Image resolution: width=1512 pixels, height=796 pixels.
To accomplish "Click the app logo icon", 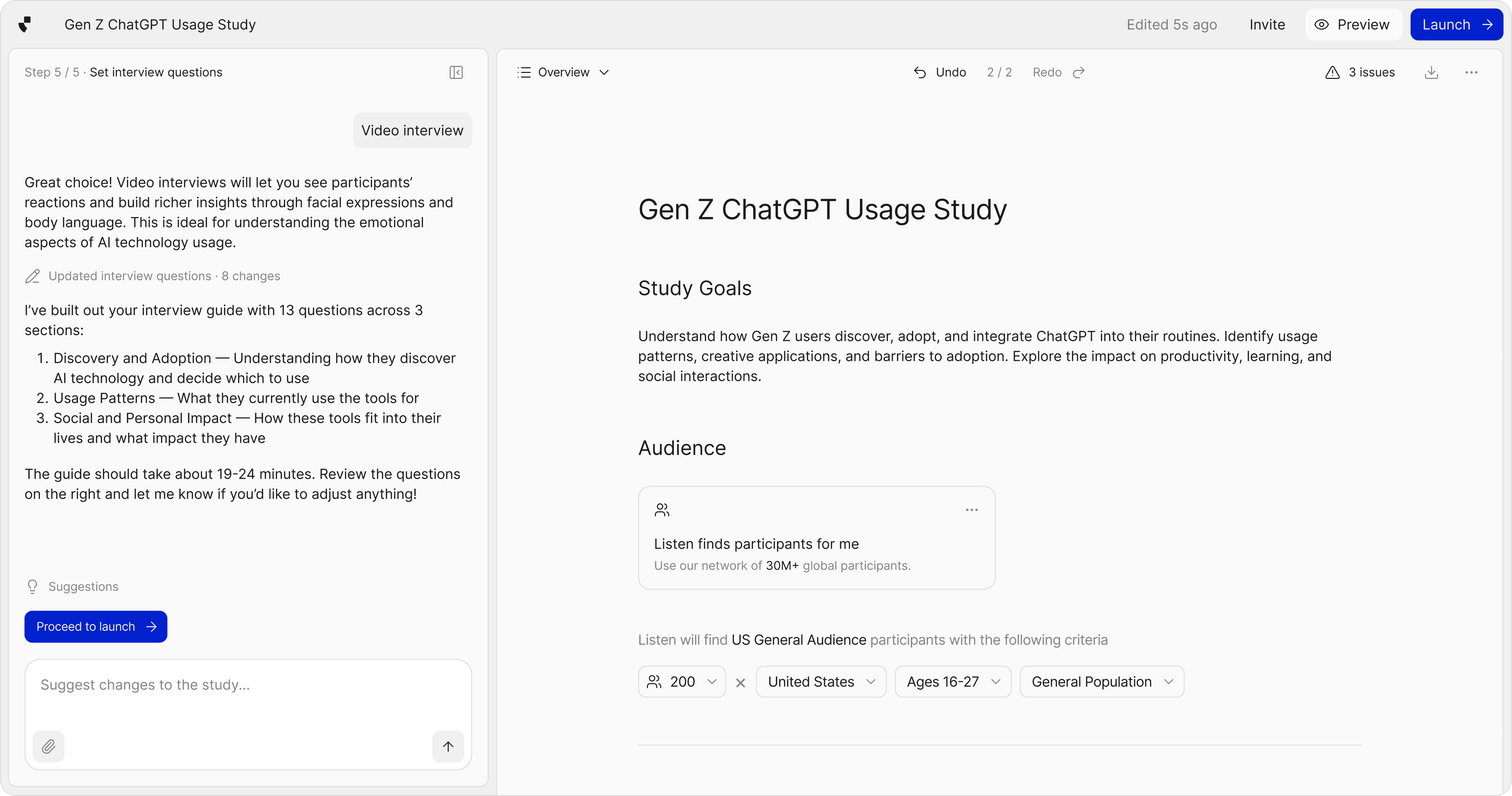I will pyautogui.click(x=25, y=25).
